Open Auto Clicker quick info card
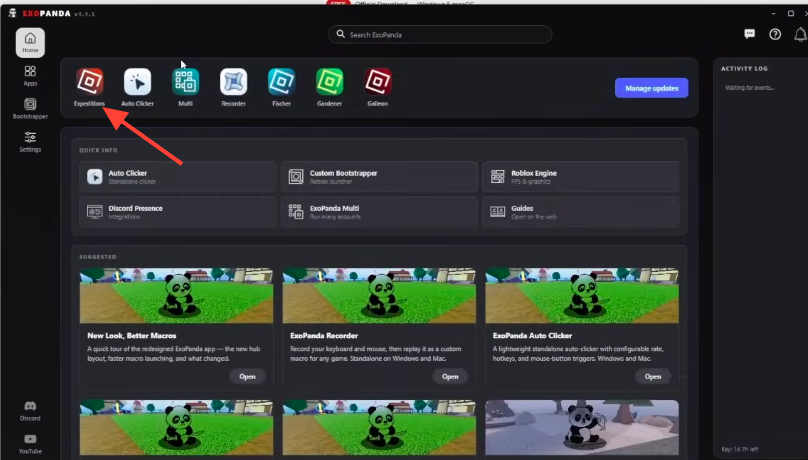This screenshot has height=460, width=808. click(178, 177)
